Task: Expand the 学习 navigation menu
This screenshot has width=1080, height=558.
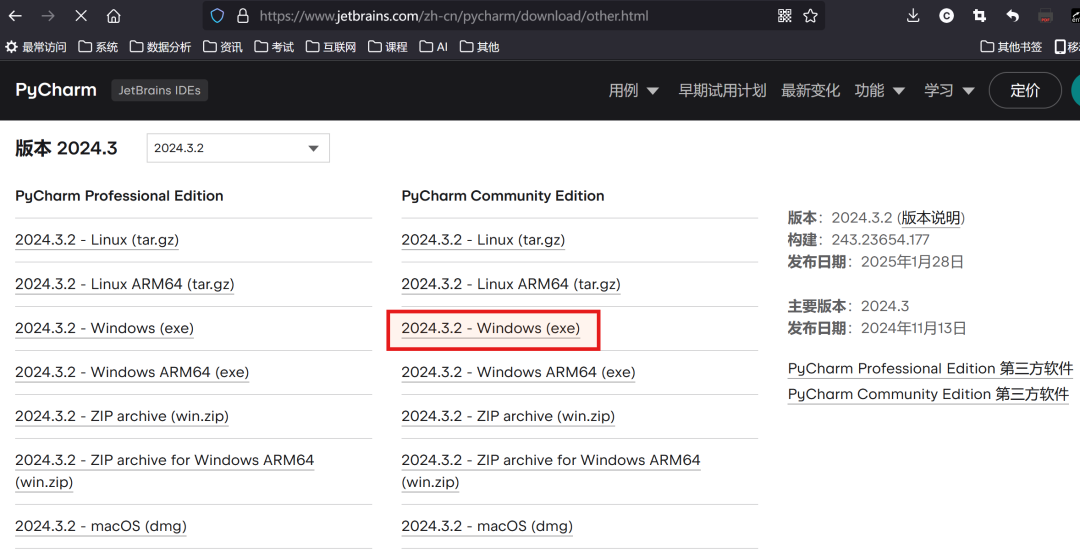Action: coord(949,90)
